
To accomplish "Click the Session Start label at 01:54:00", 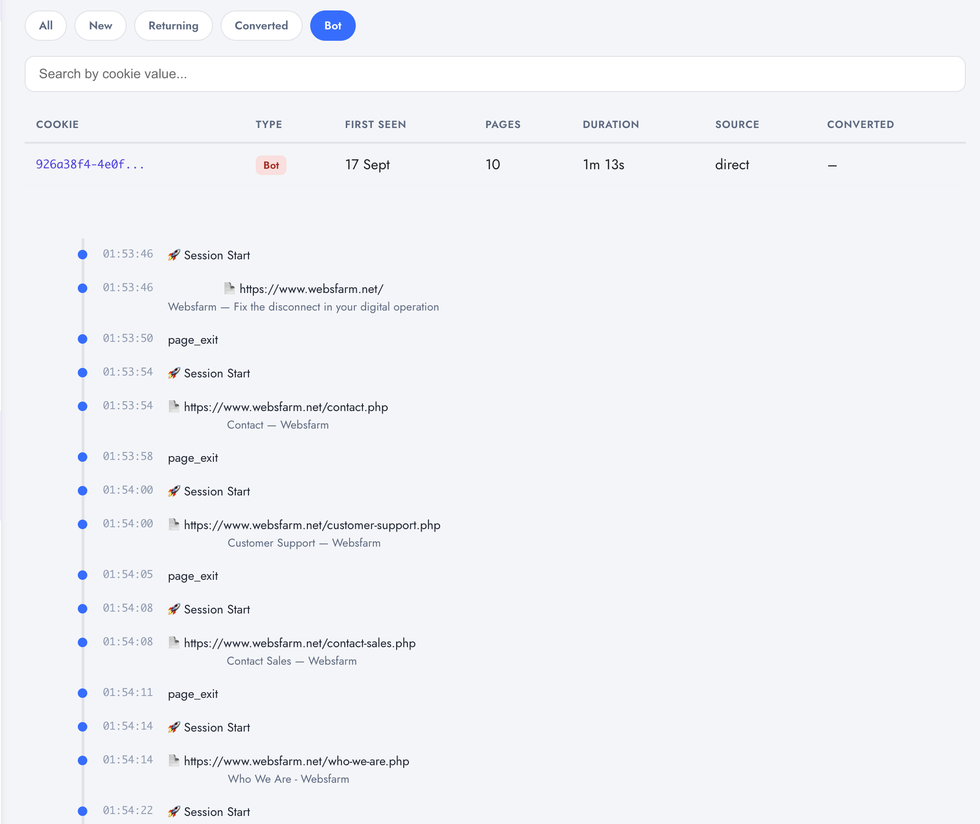I will click(217, 491).
